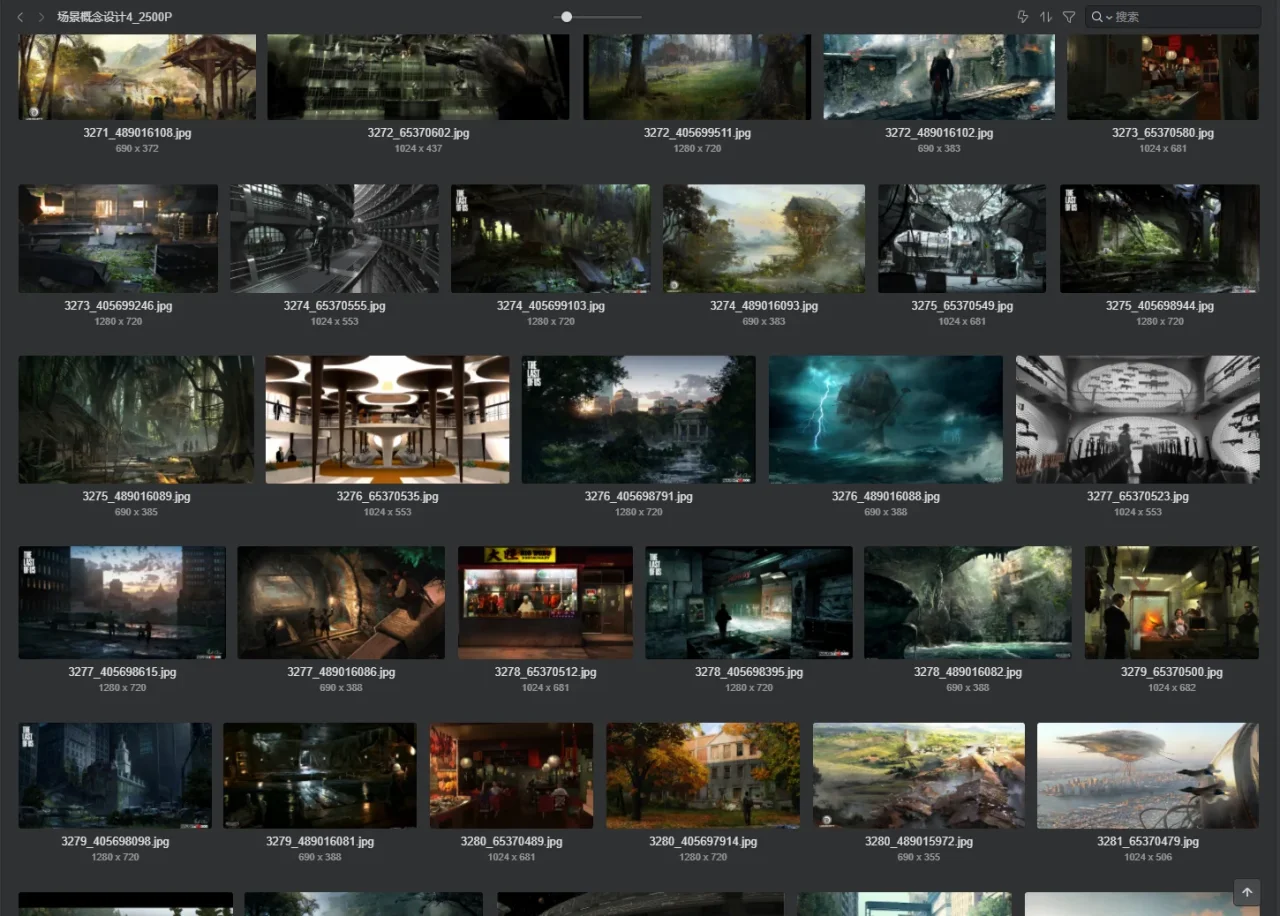Click file name 3273_65370580.jpg
The height and width of the screenshot is (916, 1280).
(x=1163, y=133)
